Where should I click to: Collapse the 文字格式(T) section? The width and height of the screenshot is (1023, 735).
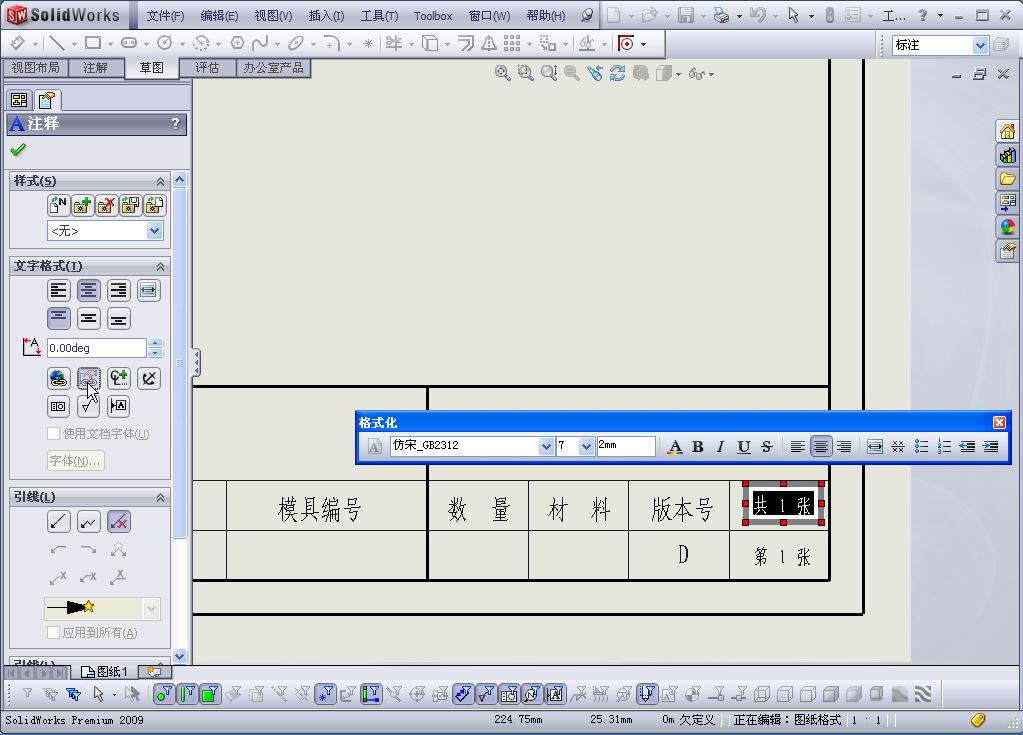click(x=160, y=267)
